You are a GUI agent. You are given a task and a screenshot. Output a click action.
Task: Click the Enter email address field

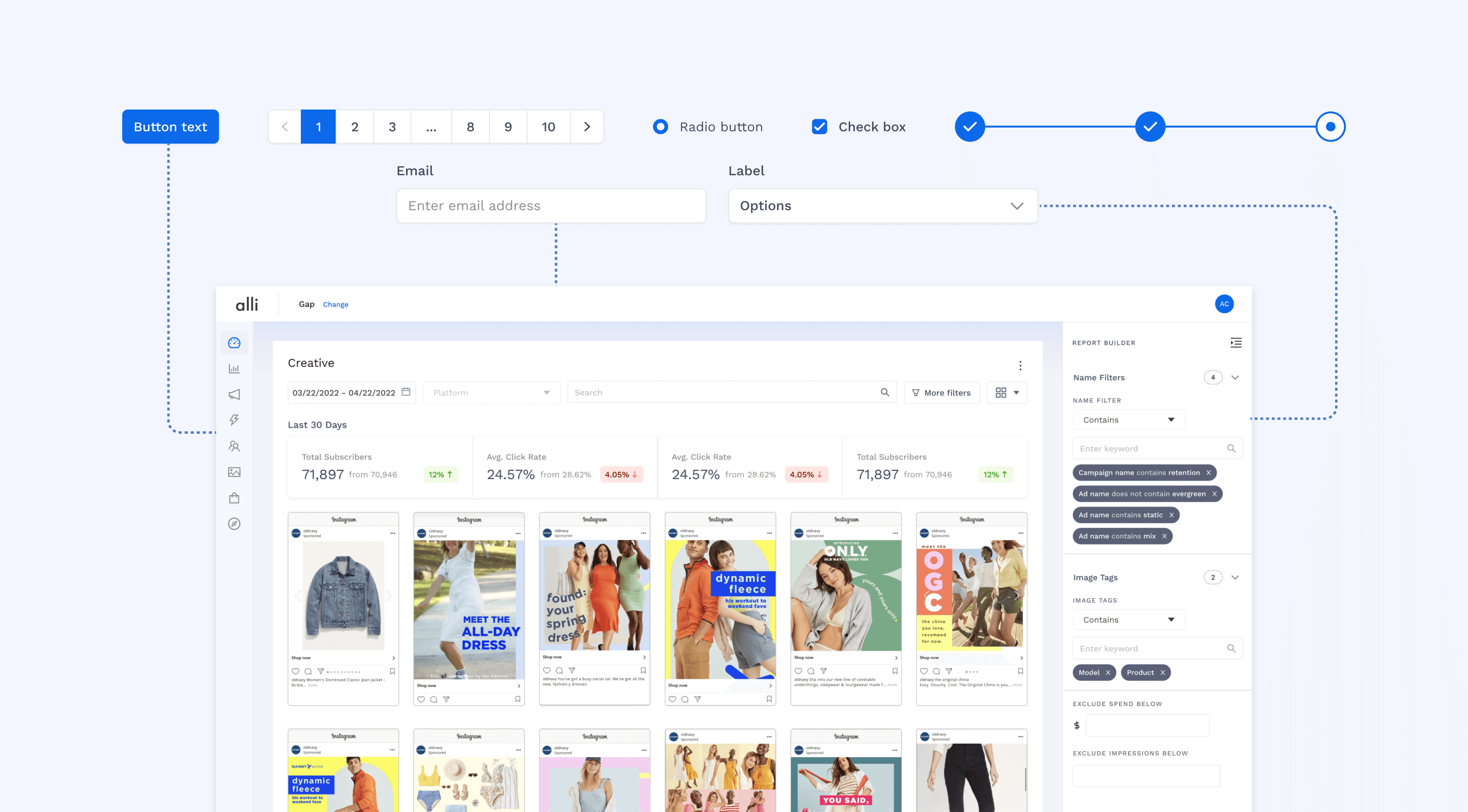551,206
